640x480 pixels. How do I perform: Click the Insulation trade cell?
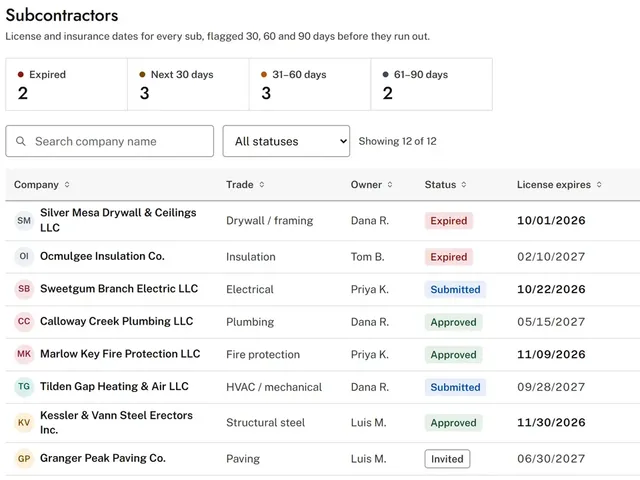coord(251,257)
